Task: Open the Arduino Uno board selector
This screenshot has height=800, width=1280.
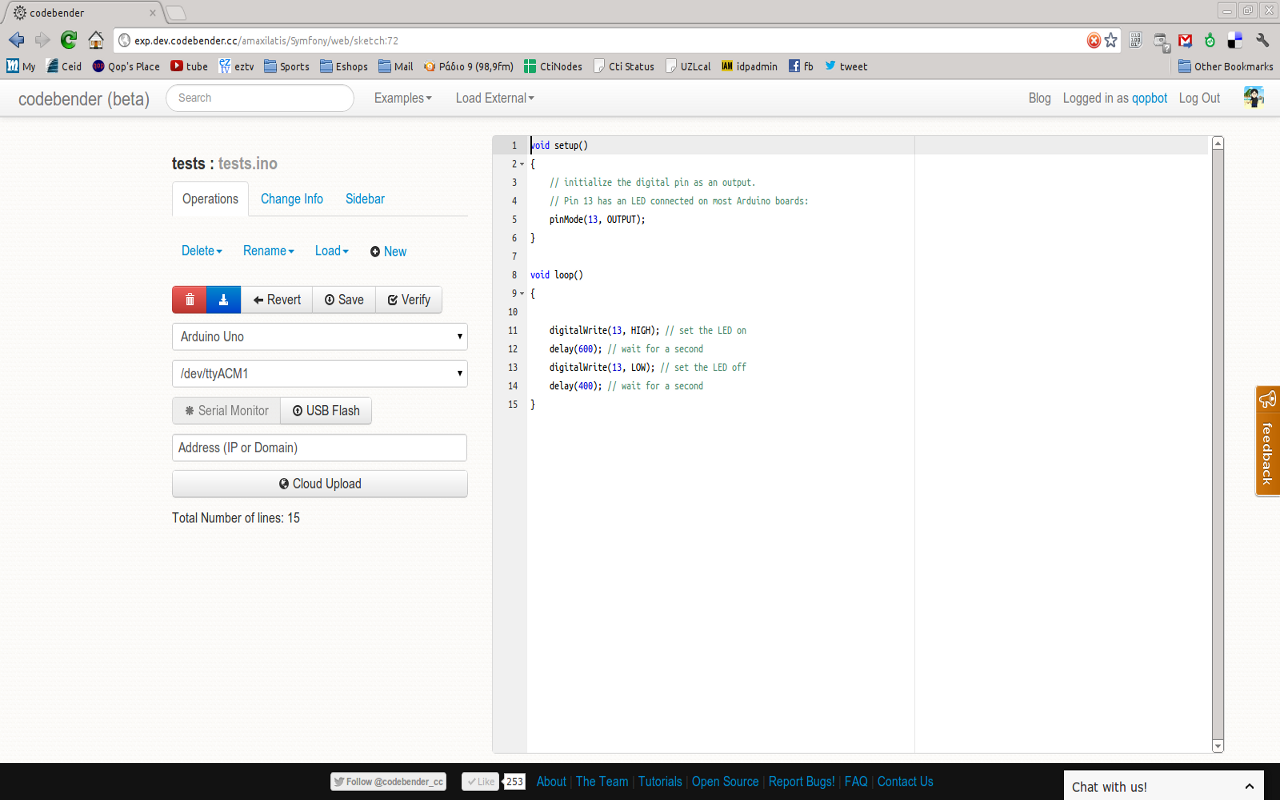Action: tap(320, 337)
